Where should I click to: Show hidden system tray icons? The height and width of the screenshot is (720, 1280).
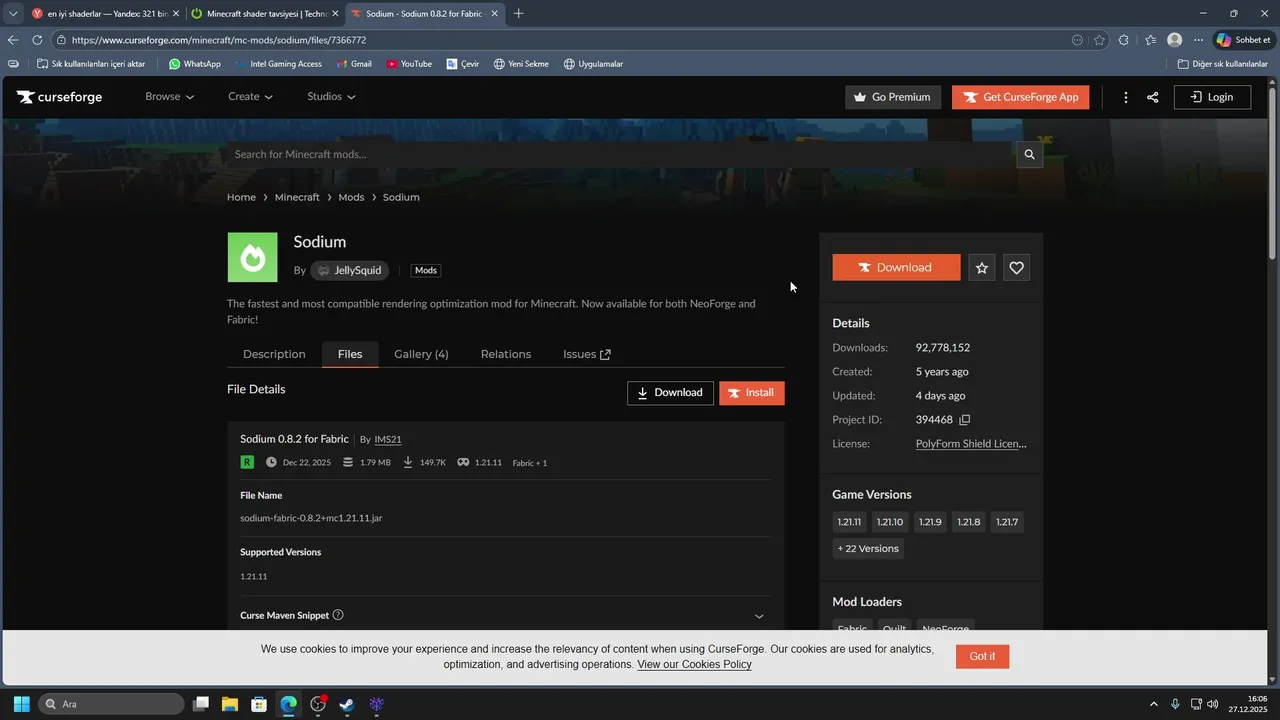[1153, 704]
